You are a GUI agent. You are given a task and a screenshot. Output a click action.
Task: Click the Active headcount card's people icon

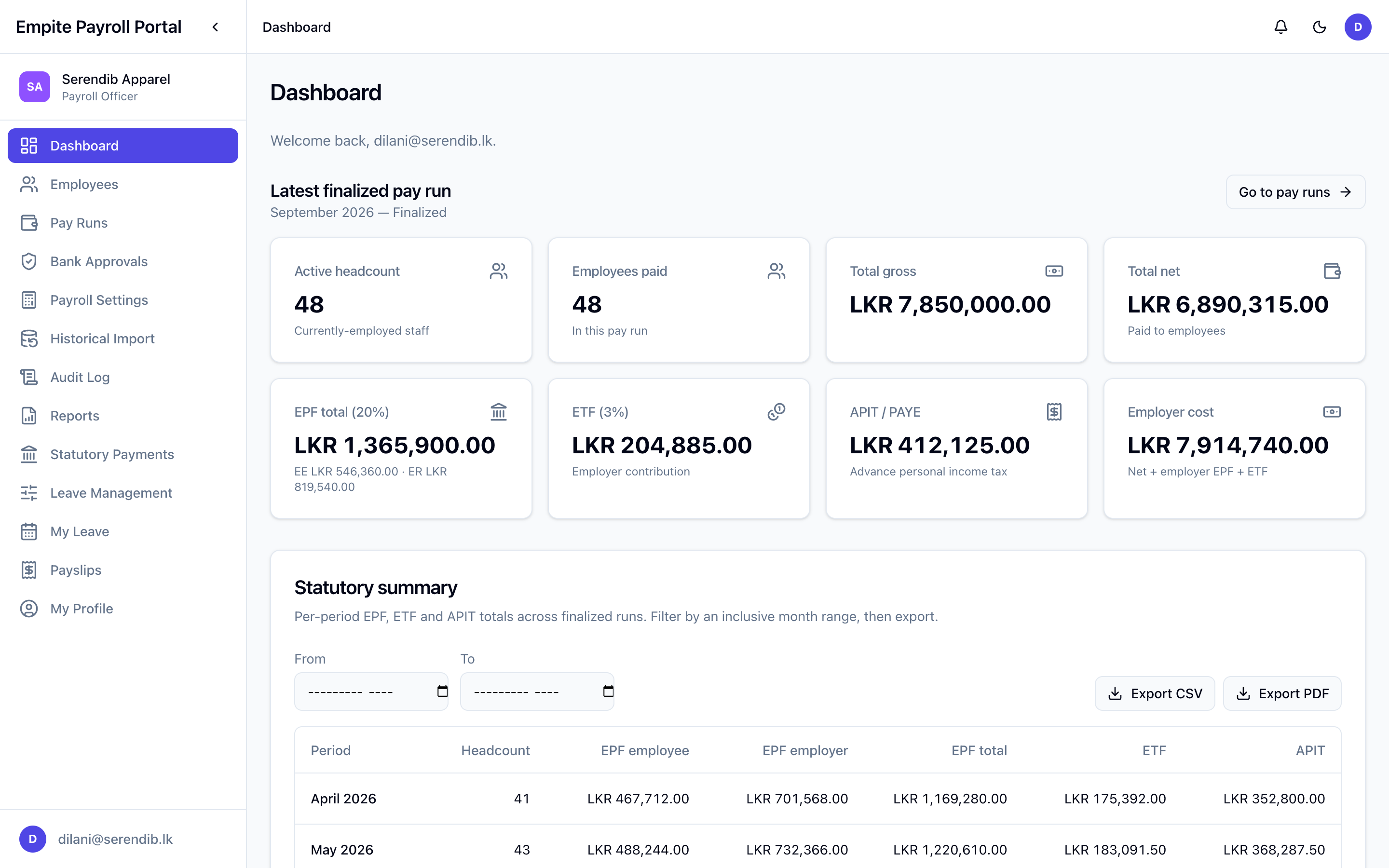[498, 271]
